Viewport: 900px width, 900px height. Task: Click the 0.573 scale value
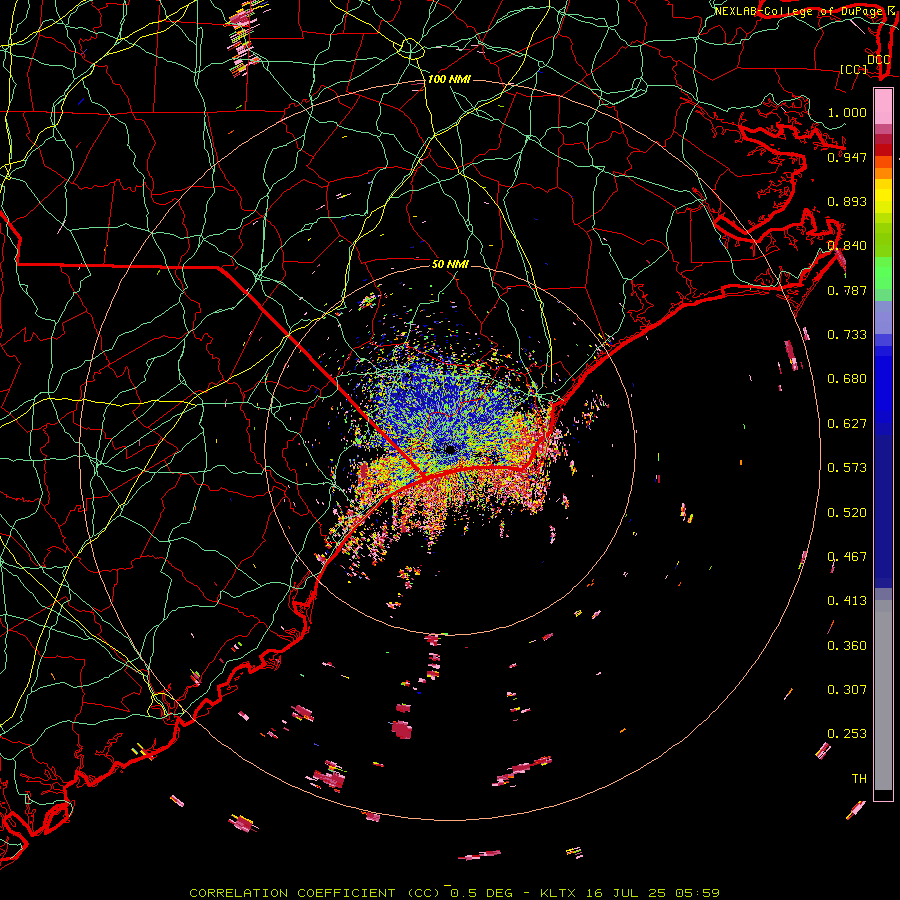click(x=847, y=468)
